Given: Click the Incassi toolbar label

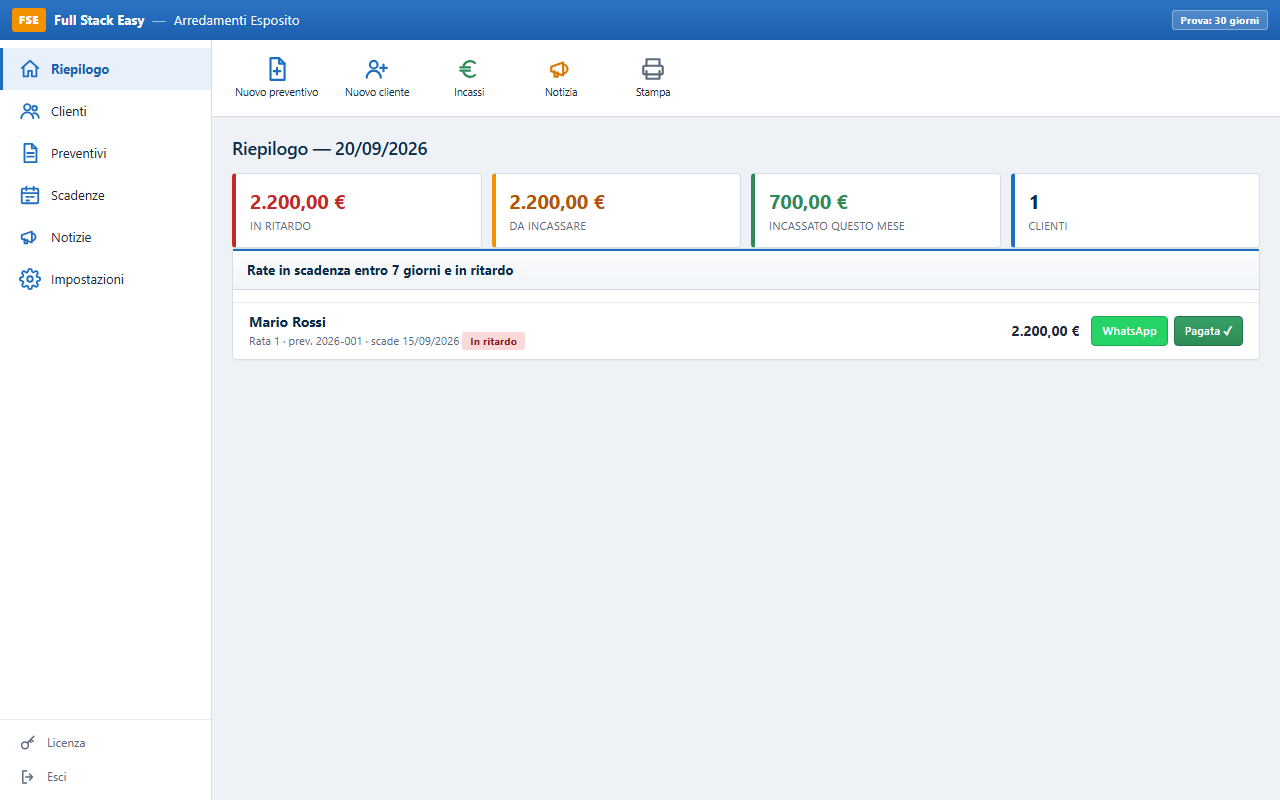Looking at the screenshot, I should point(469,92).
